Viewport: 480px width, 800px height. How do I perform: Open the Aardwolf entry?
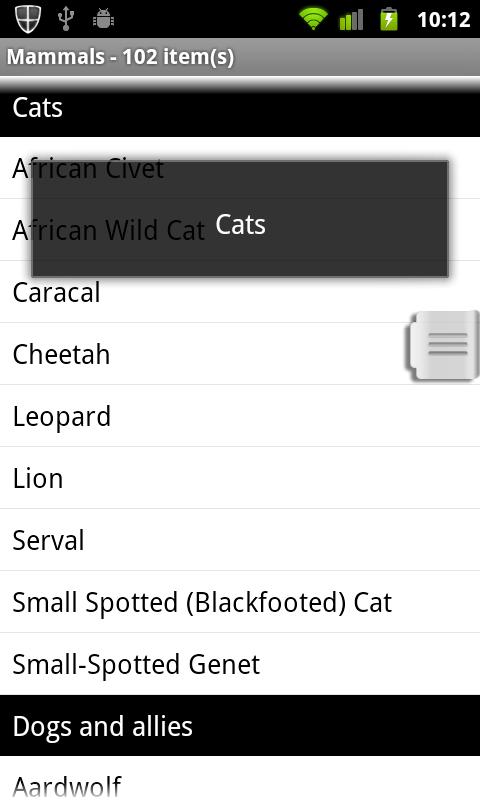point(240,778)
